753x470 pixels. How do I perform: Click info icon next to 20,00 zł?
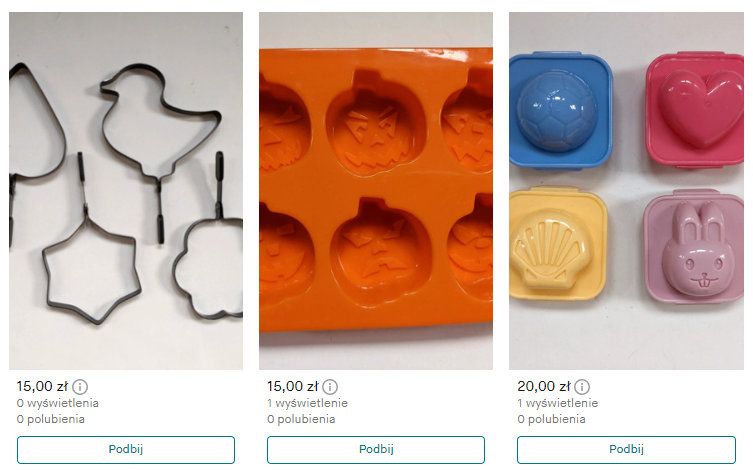point(582,386)
